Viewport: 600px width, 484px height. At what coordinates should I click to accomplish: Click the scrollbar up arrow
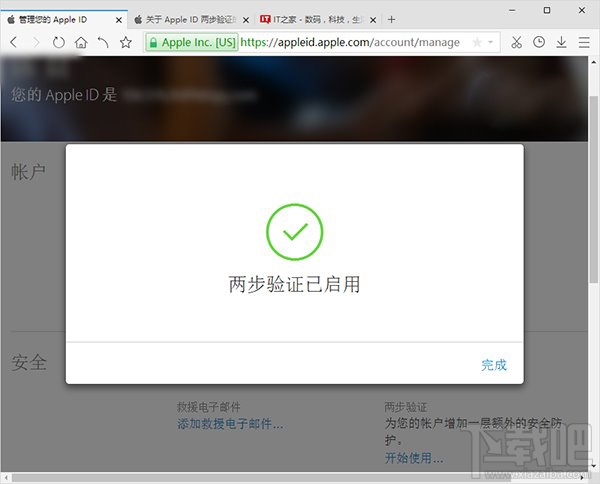pos(594,61)
